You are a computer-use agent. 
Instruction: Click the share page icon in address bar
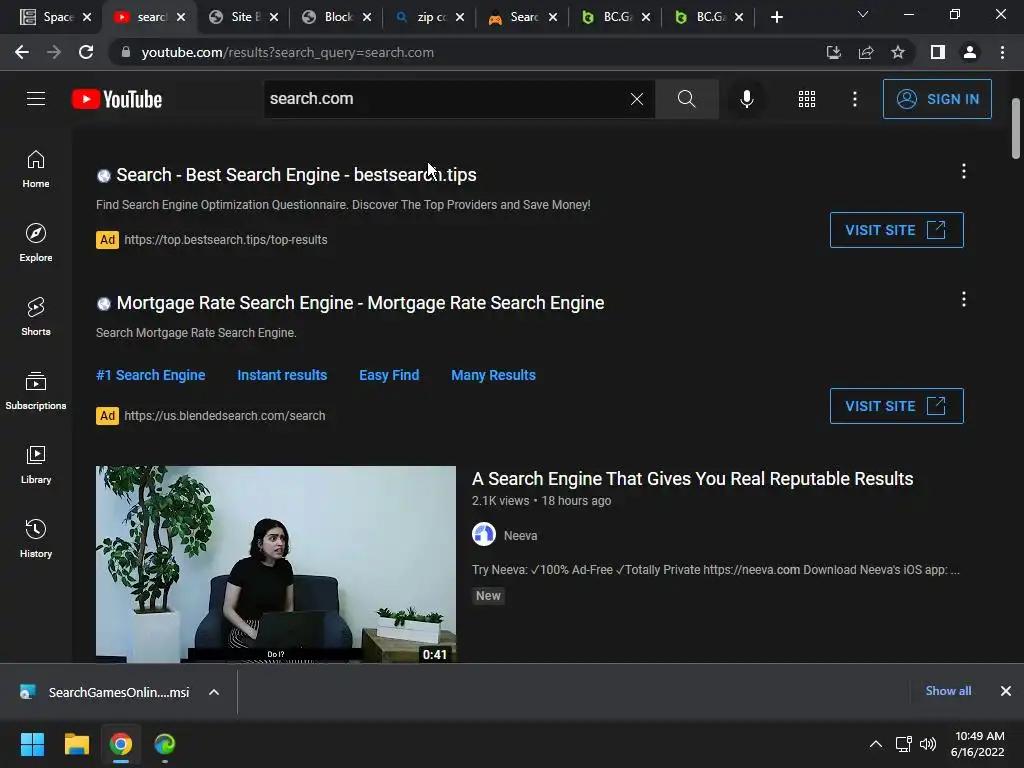[865, 52]
